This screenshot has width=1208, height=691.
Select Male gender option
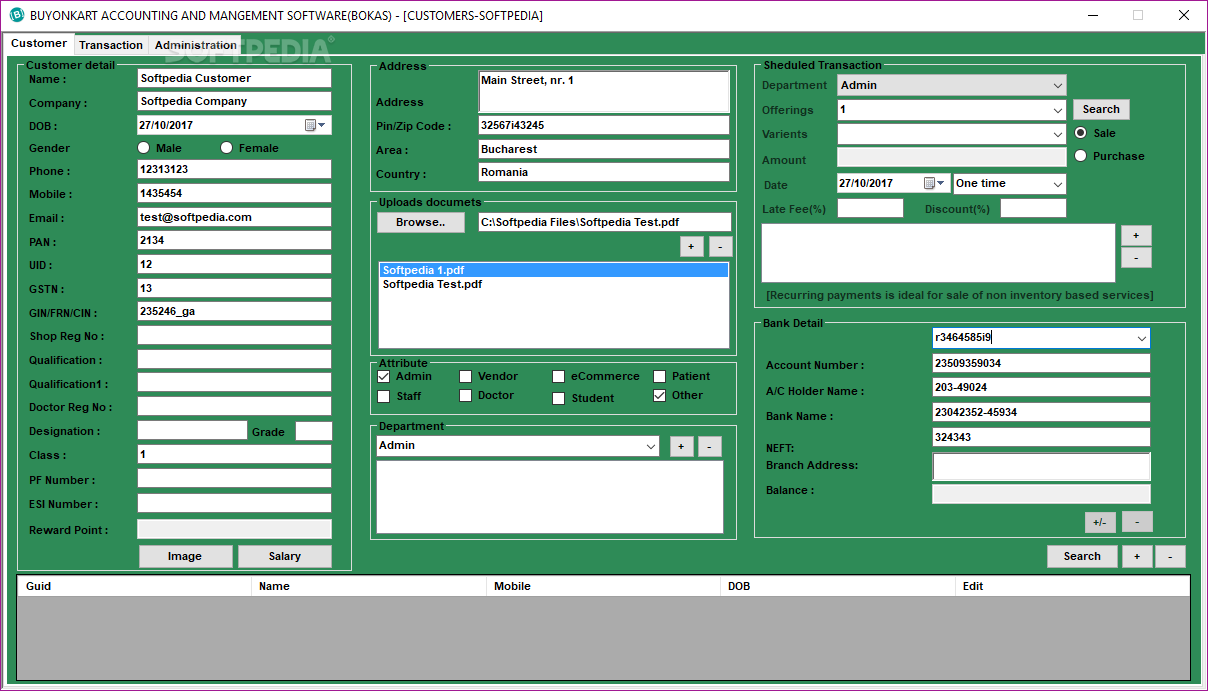tap(144, 148)
